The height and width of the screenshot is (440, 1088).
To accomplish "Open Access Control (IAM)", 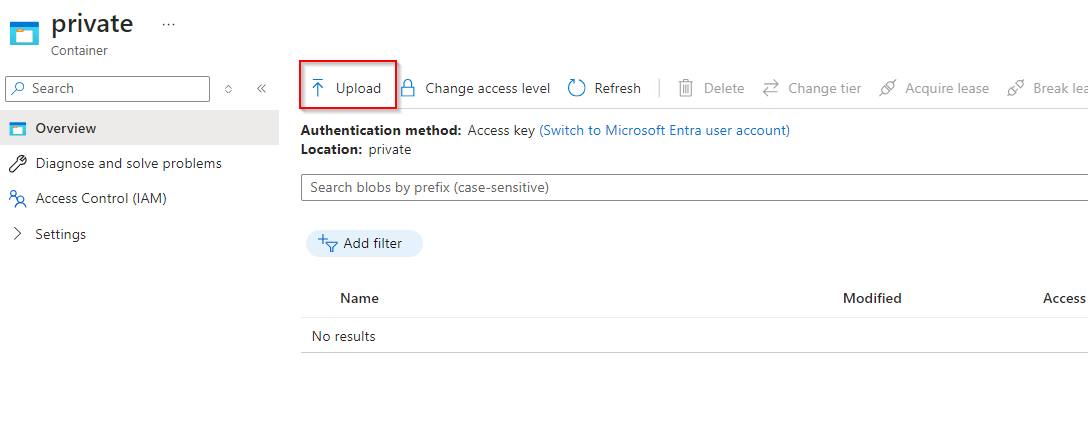I will coord(100,198).
